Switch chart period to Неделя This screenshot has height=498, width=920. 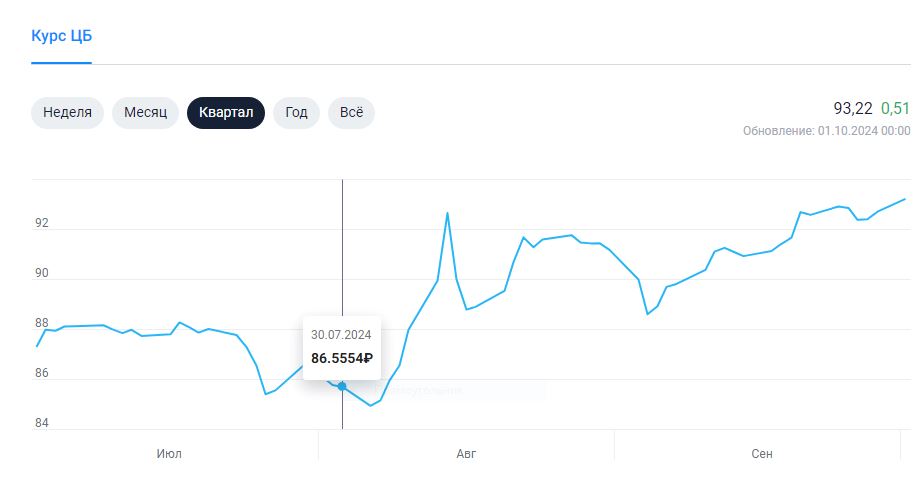click(67, 113)
